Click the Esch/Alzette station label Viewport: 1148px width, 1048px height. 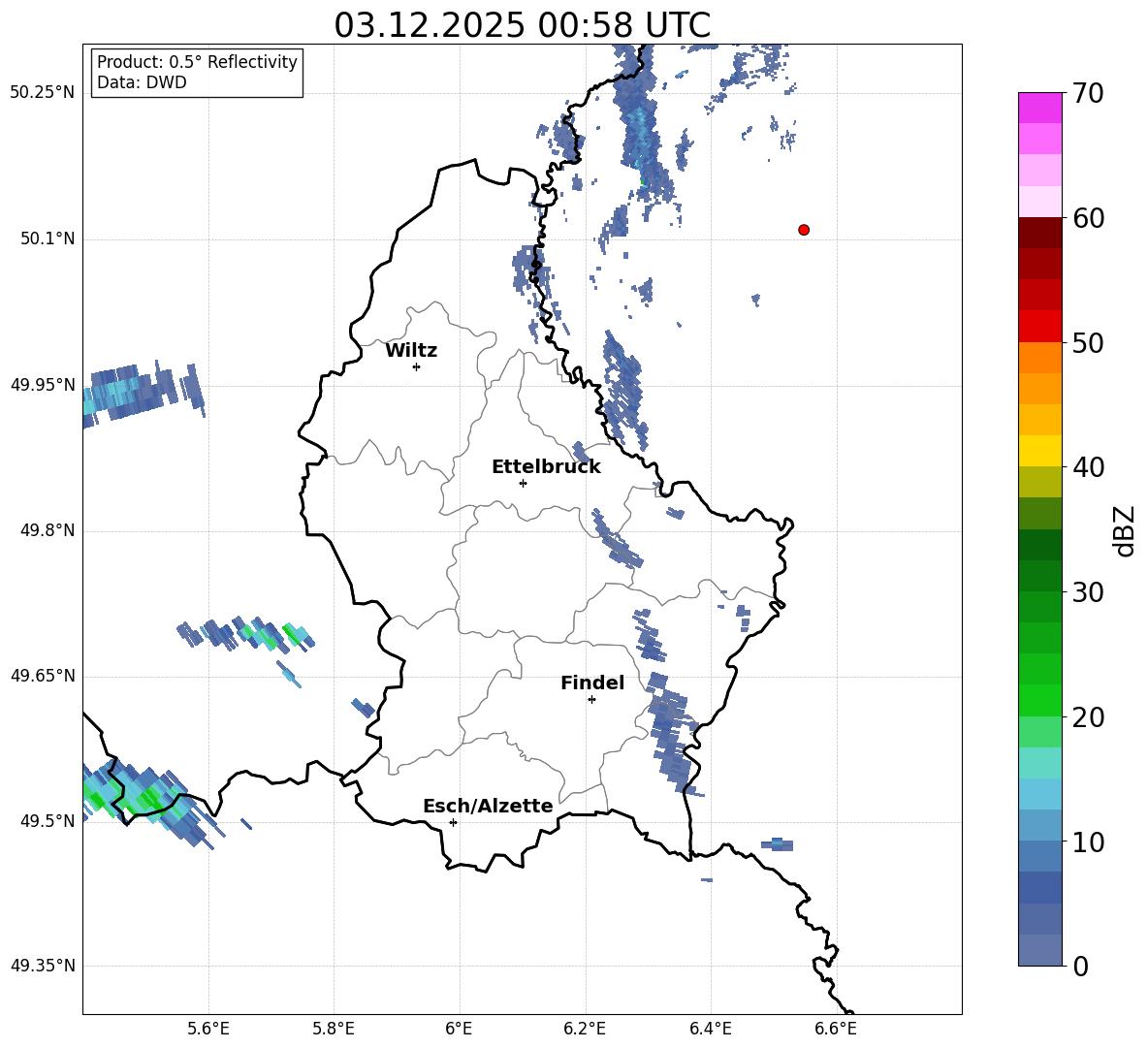point(488,807)
